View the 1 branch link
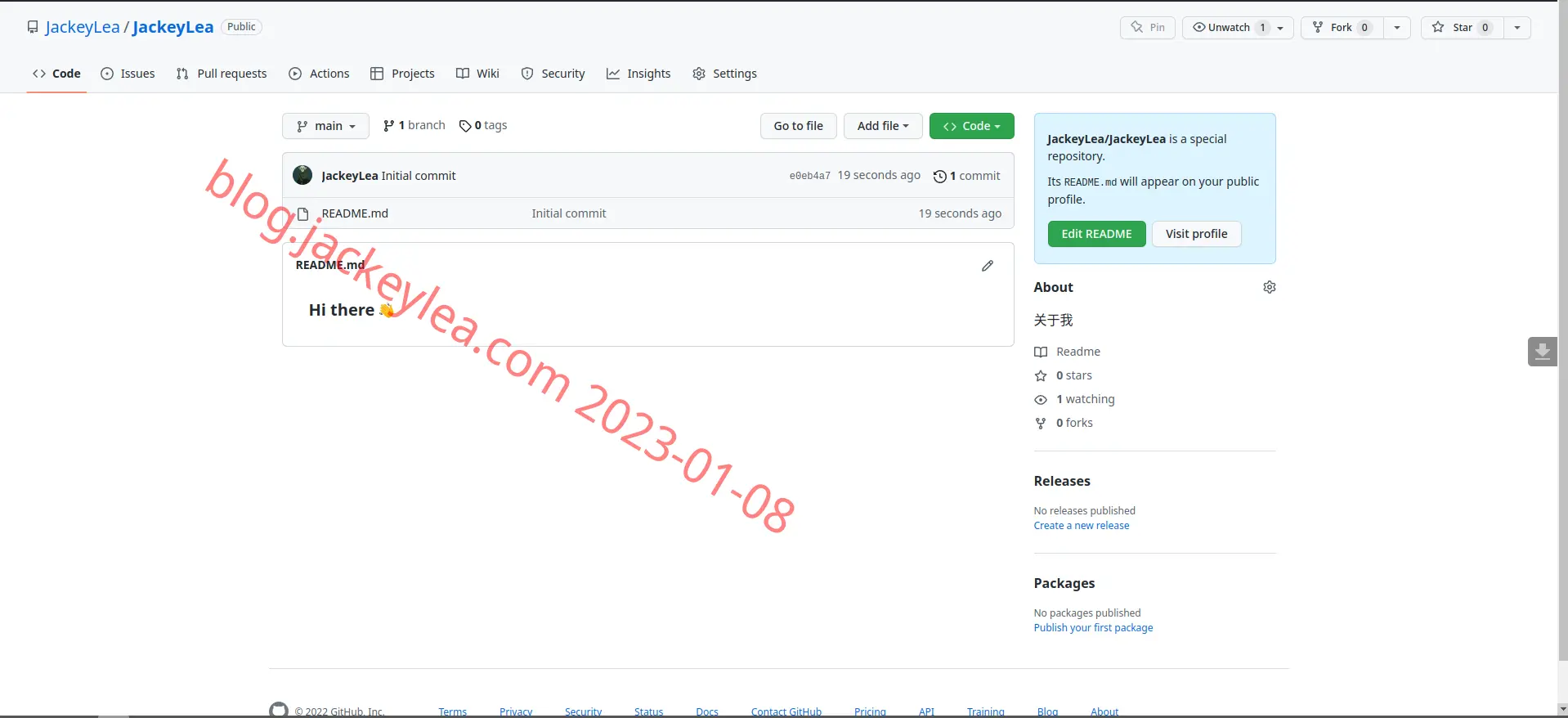Viewport: 1568px width, 718px height. pyautogui.click(x=414, y=125)
